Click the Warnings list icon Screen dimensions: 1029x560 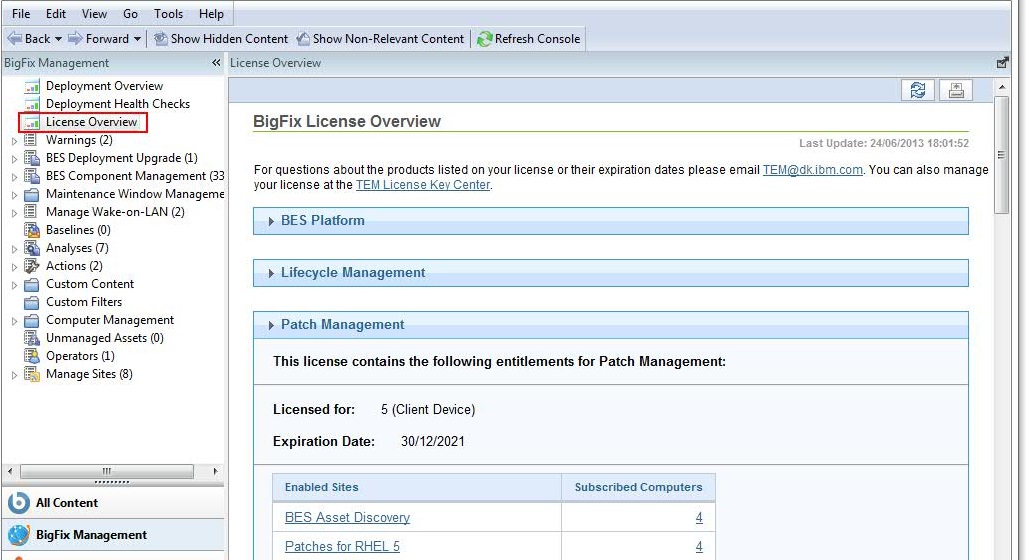tap(30, 140)
